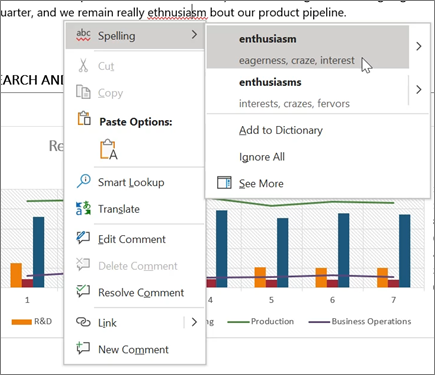Click the abc Spelling icon
Viewport: 435px width, 375px height.
(83, 35)
